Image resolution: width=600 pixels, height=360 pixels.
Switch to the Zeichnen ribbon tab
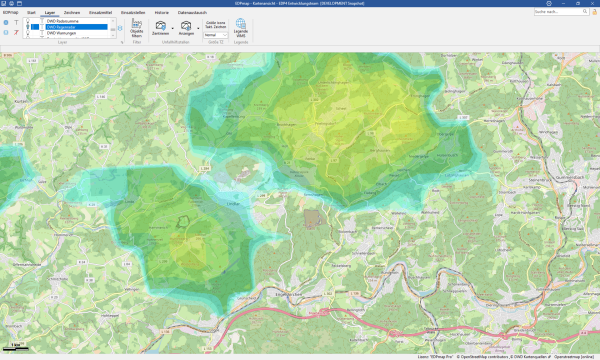coord(72,13)
